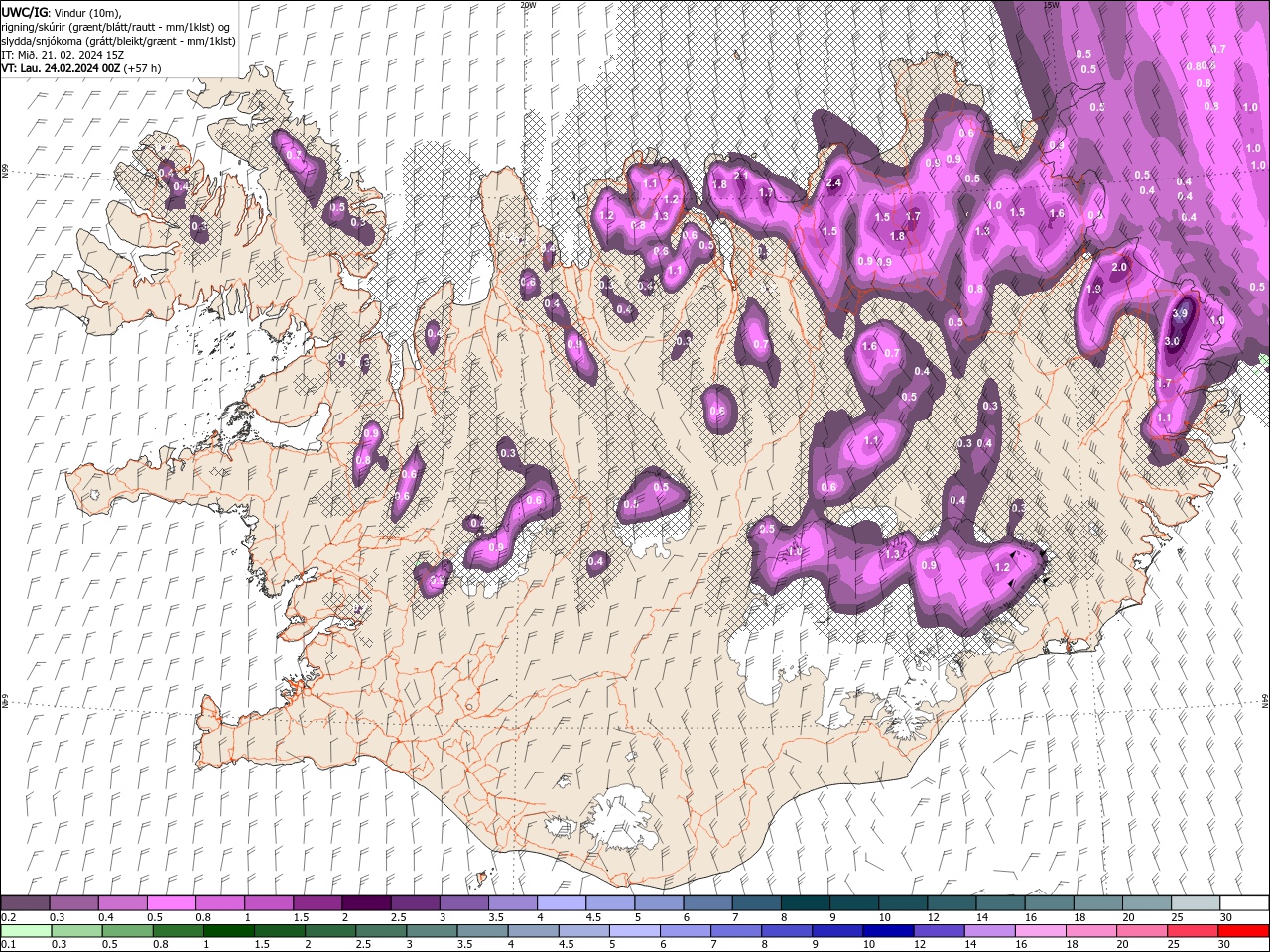1270x952 pixels.
Task: Click the 'UWC/IG' title text
Action: pos(23,12)
